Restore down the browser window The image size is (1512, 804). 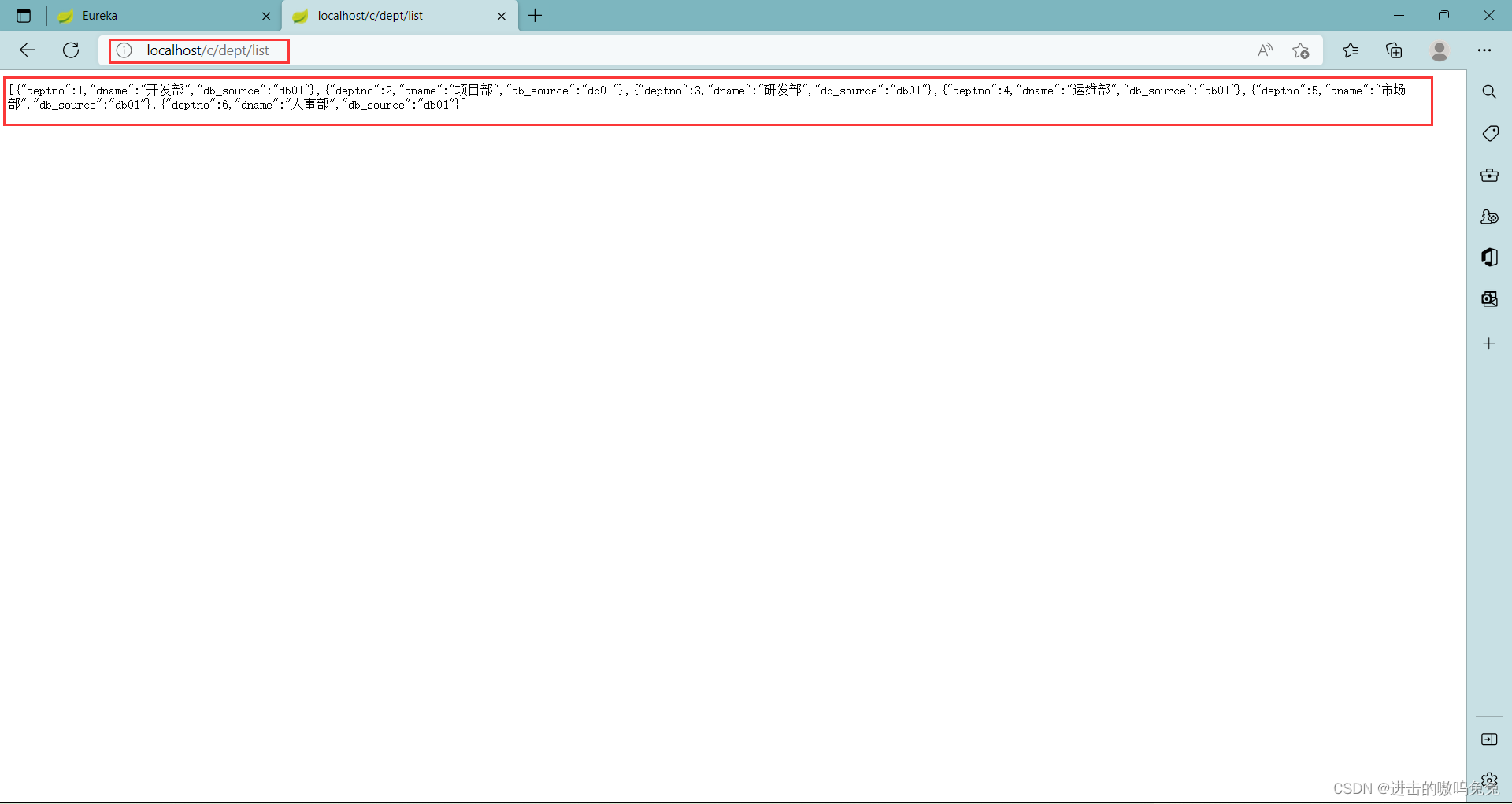point(1443,16)
